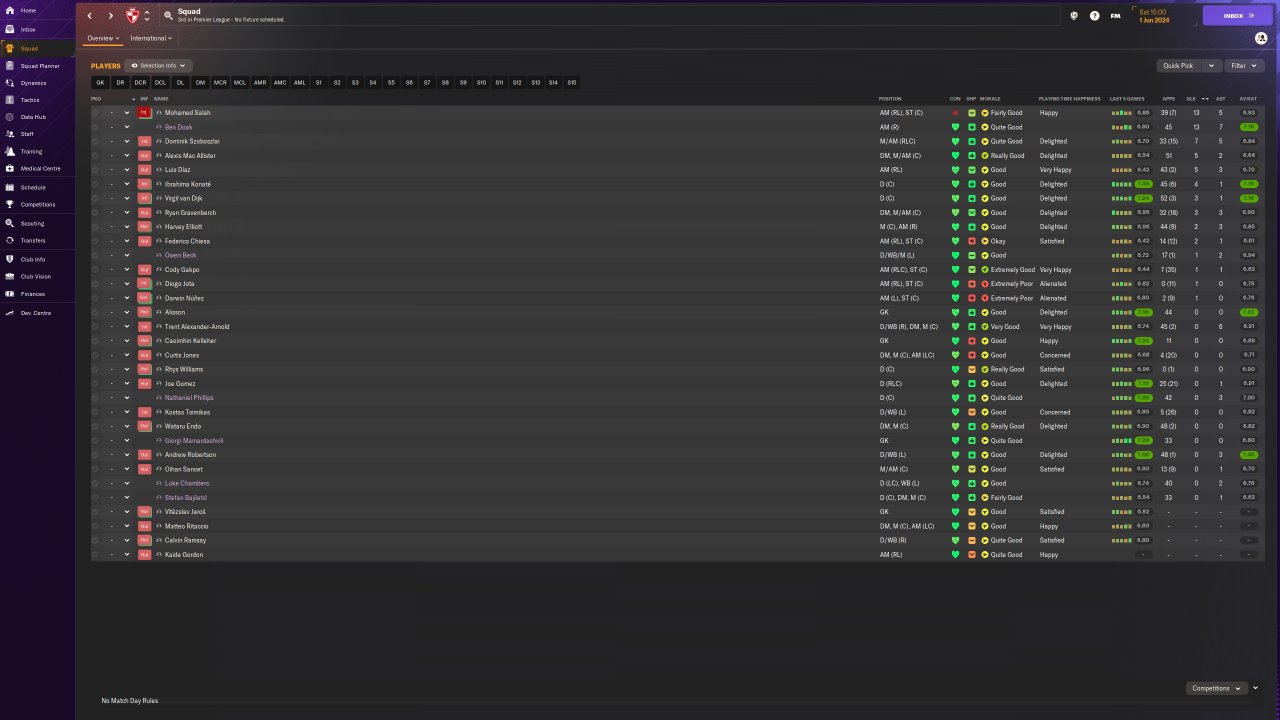
Task: Open Darwin Núñez's player profile
Action: 185,298
